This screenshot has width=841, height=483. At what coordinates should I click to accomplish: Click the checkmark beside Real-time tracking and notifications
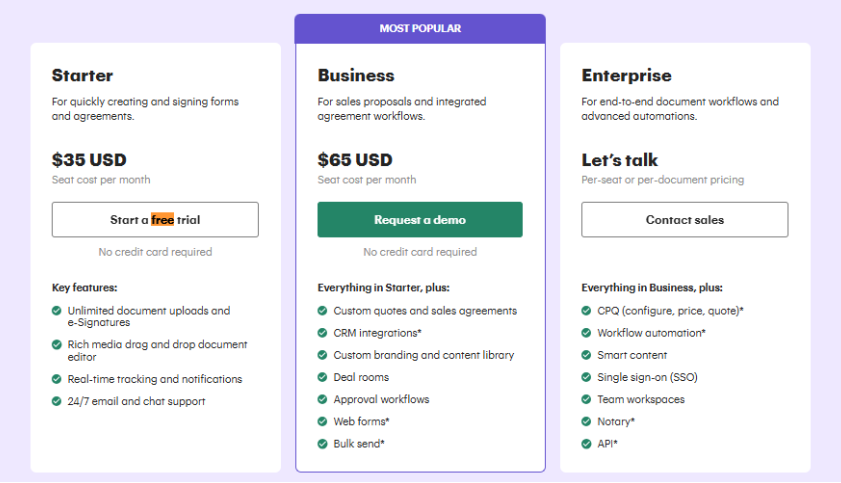(x=57, y=379)
